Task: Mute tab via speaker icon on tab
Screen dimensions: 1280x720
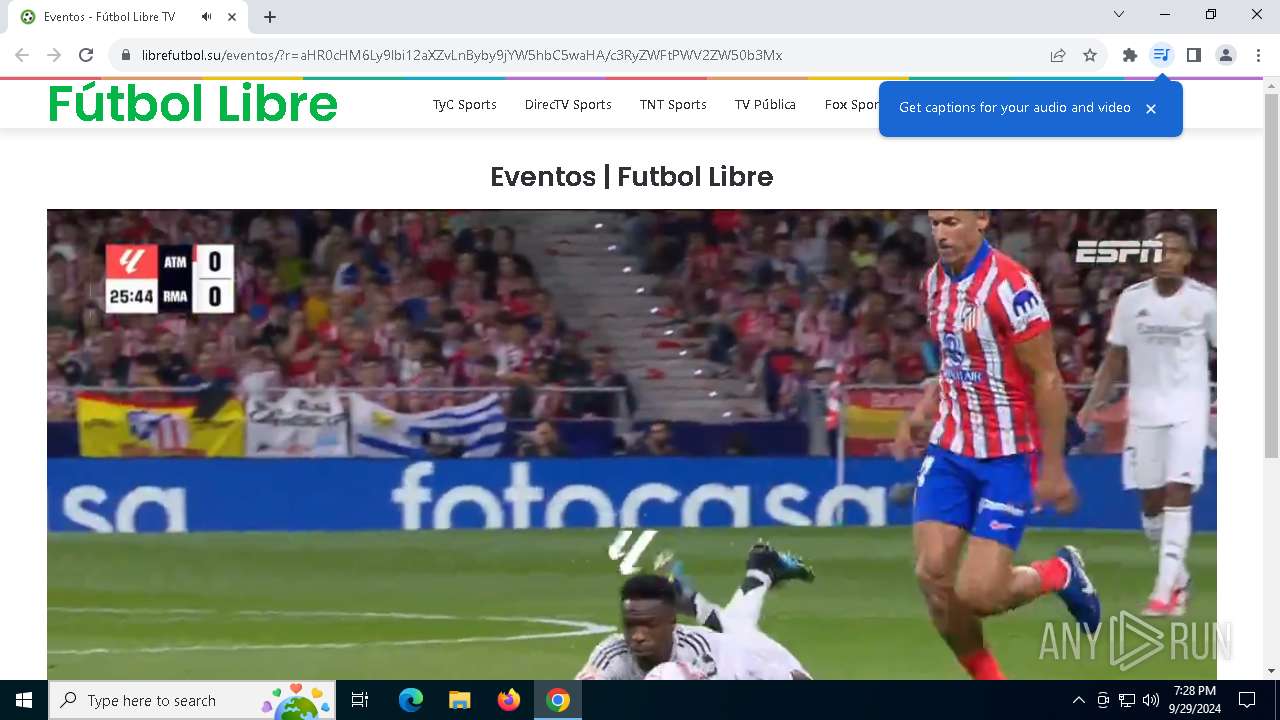Action: 206,17
